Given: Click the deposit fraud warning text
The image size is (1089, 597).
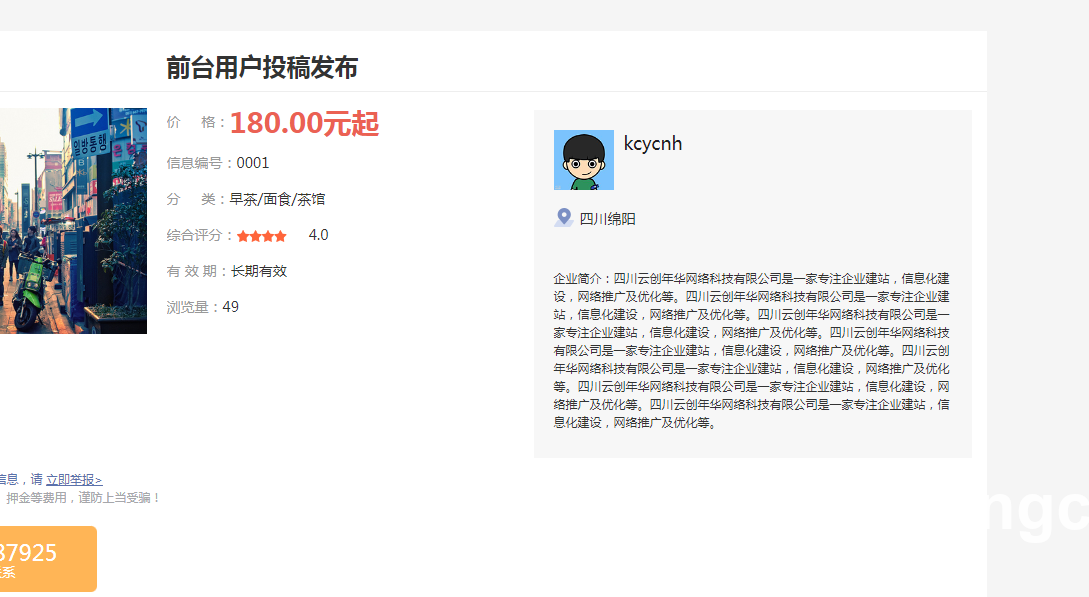Looking at the screenshot, I should click(82, 498).
